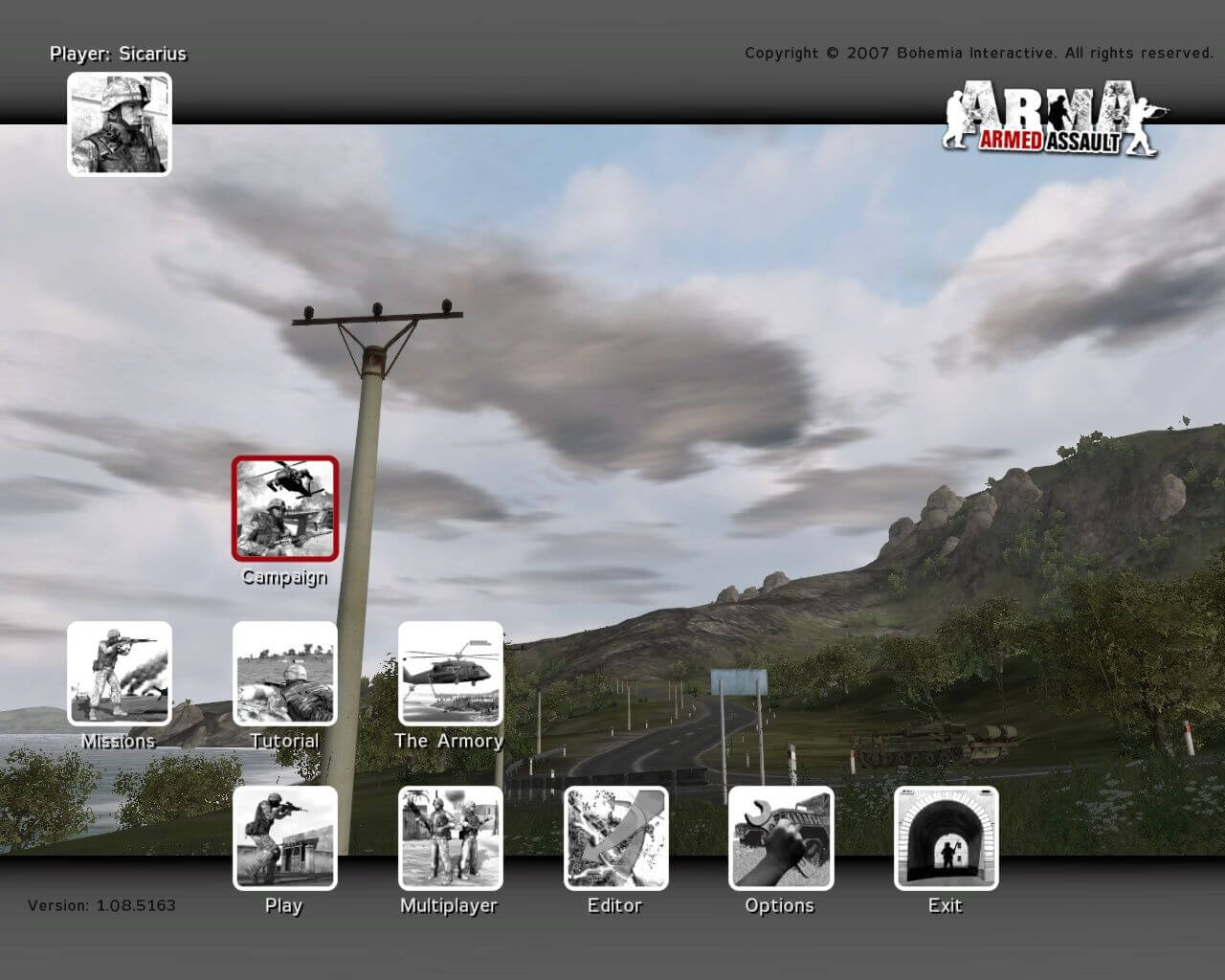Viewport: 1225px width, 980px height.
Task: Open the Multiplayer icon showing soldier squad
Action: 451,838
